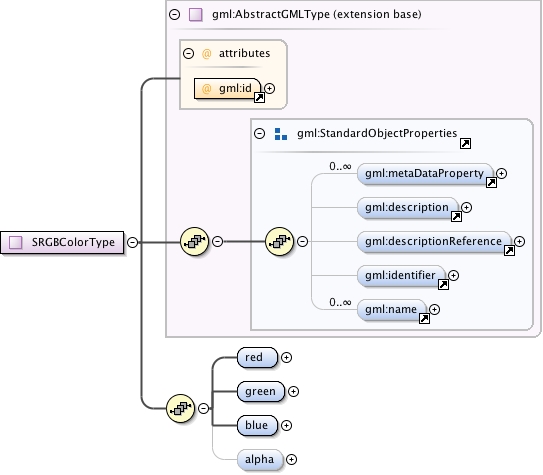Expand the gml:id attribute
The height and width of the screenshot is (475, 543).
point(269,89)
